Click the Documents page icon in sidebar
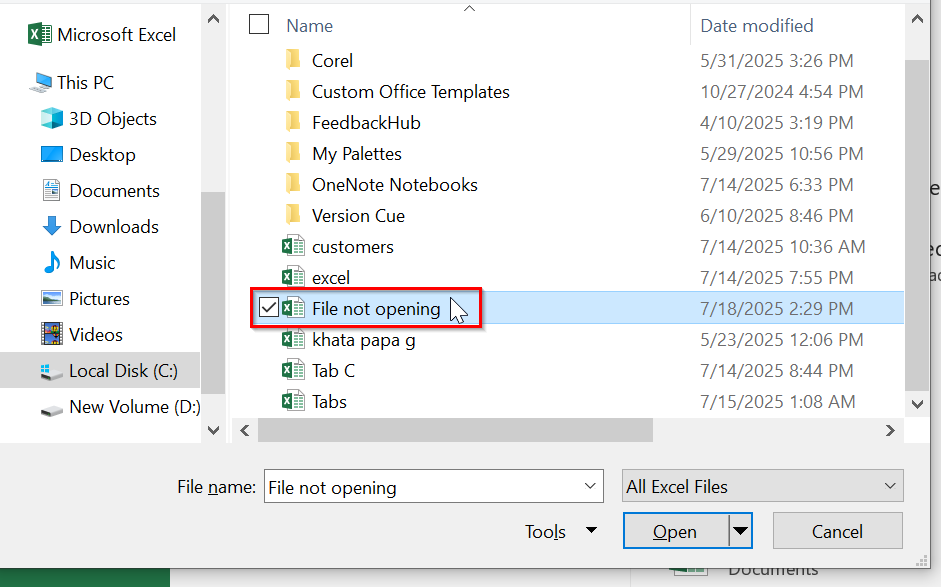The width and height of the screenshot is (941, 587). tap(52, 190)
